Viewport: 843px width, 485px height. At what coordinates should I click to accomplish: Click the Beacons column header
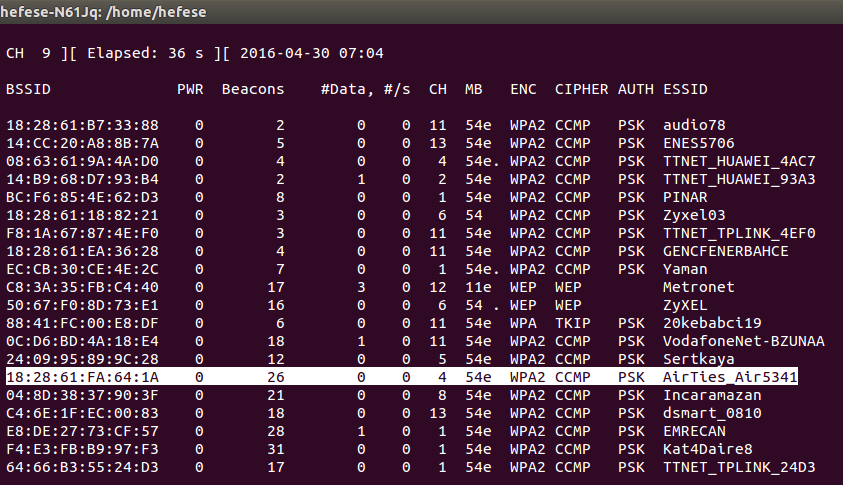click(x=253, y=89)
